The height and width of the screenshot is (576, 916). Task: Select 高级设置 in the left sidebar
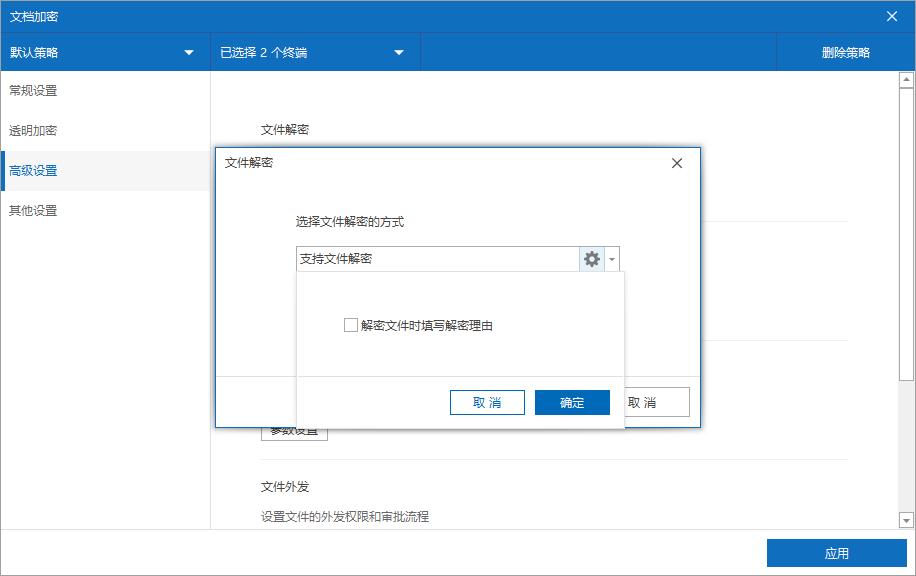point(34,171)
